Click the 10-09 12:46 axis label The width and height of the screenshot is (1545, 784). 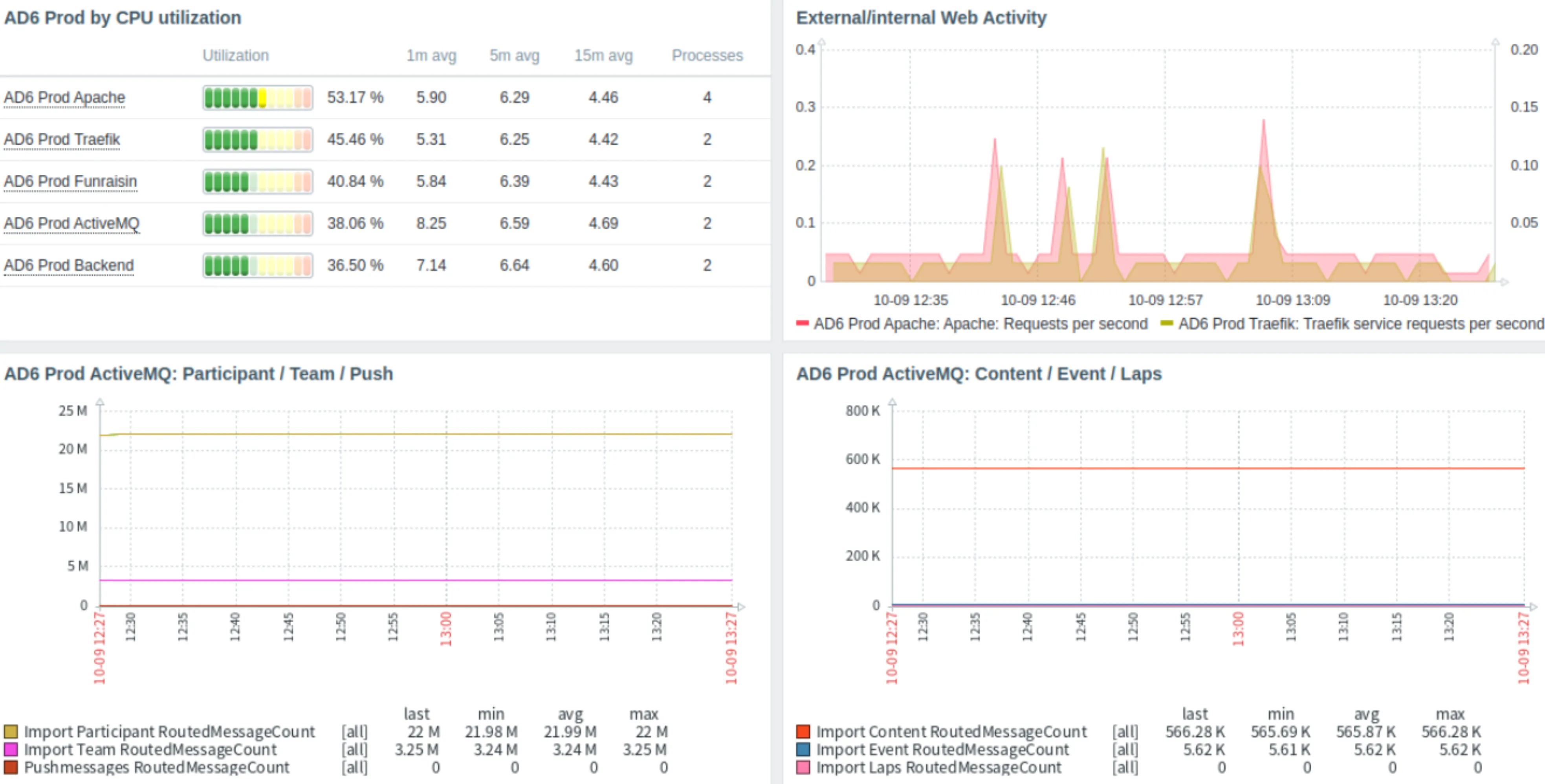point(1038,300)
